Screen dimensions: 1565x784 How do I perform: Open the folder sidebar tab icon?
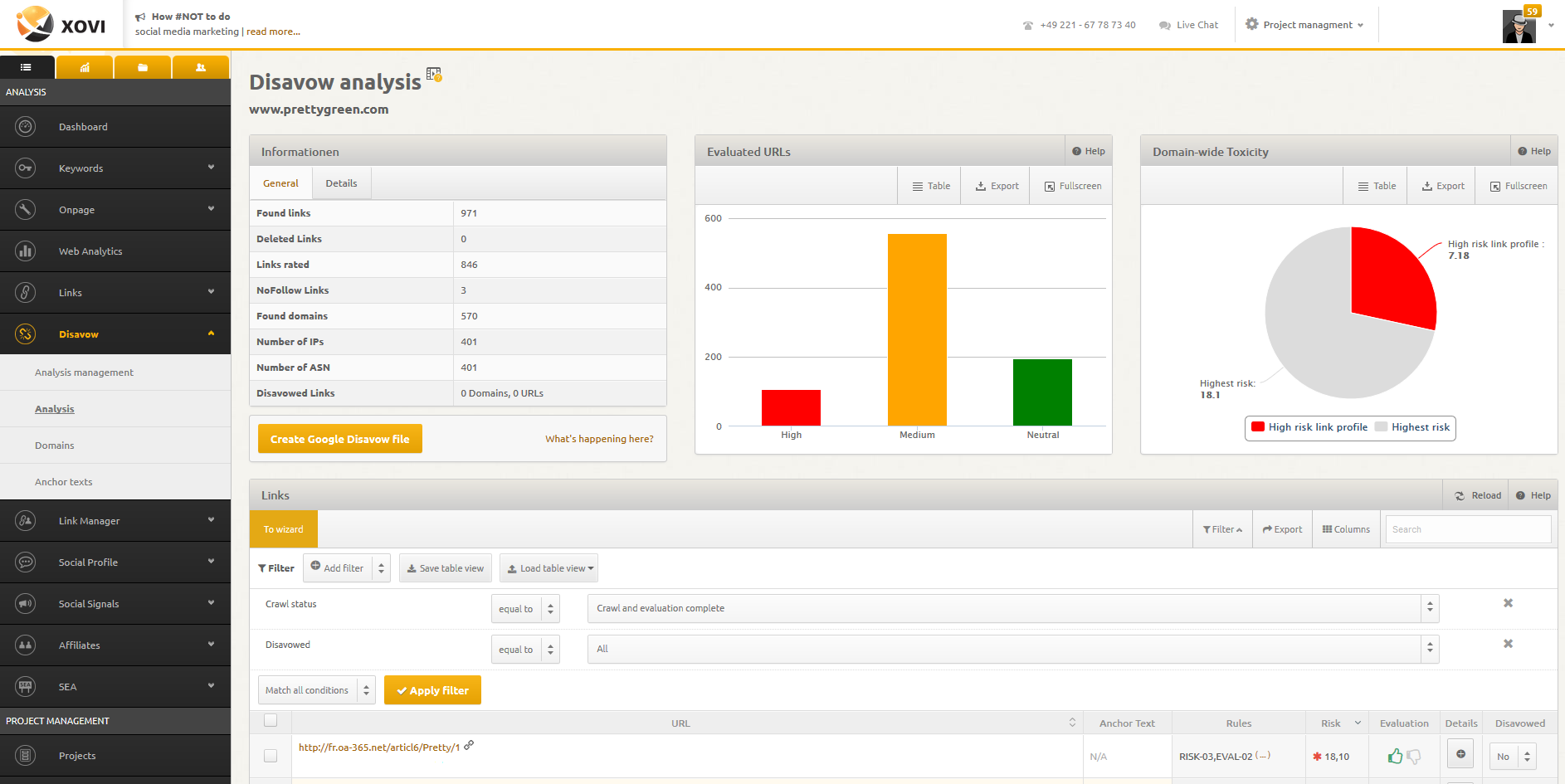[x=143, y=67]
